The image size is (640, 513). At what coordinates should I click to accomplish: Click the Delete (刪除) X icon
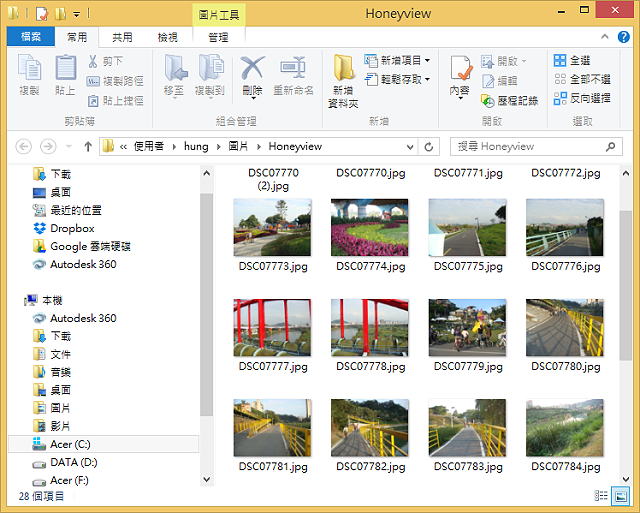click(x=253, y=67)
